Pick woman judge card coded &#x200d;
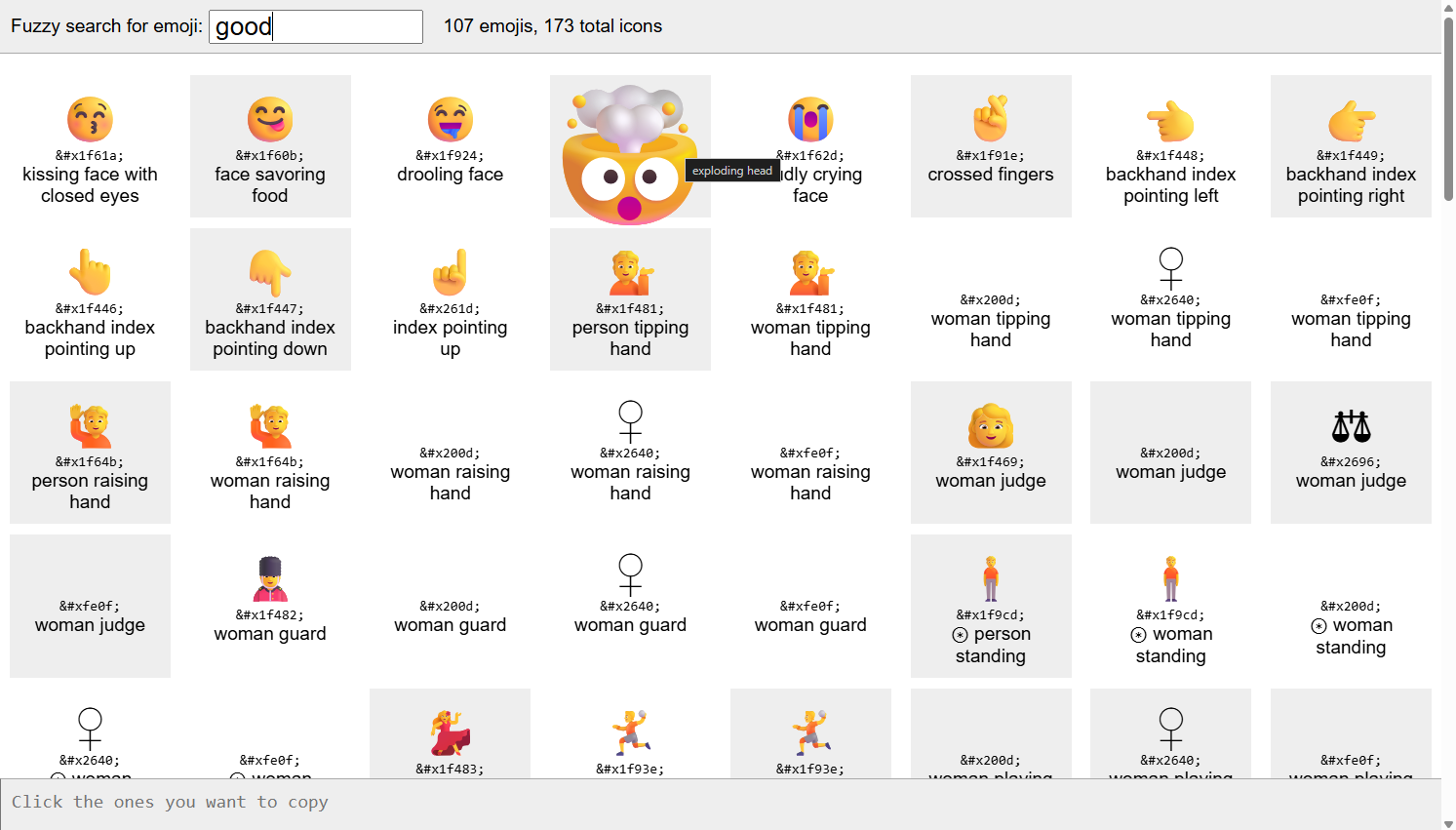1456x830 pixels. (1170, 453)
